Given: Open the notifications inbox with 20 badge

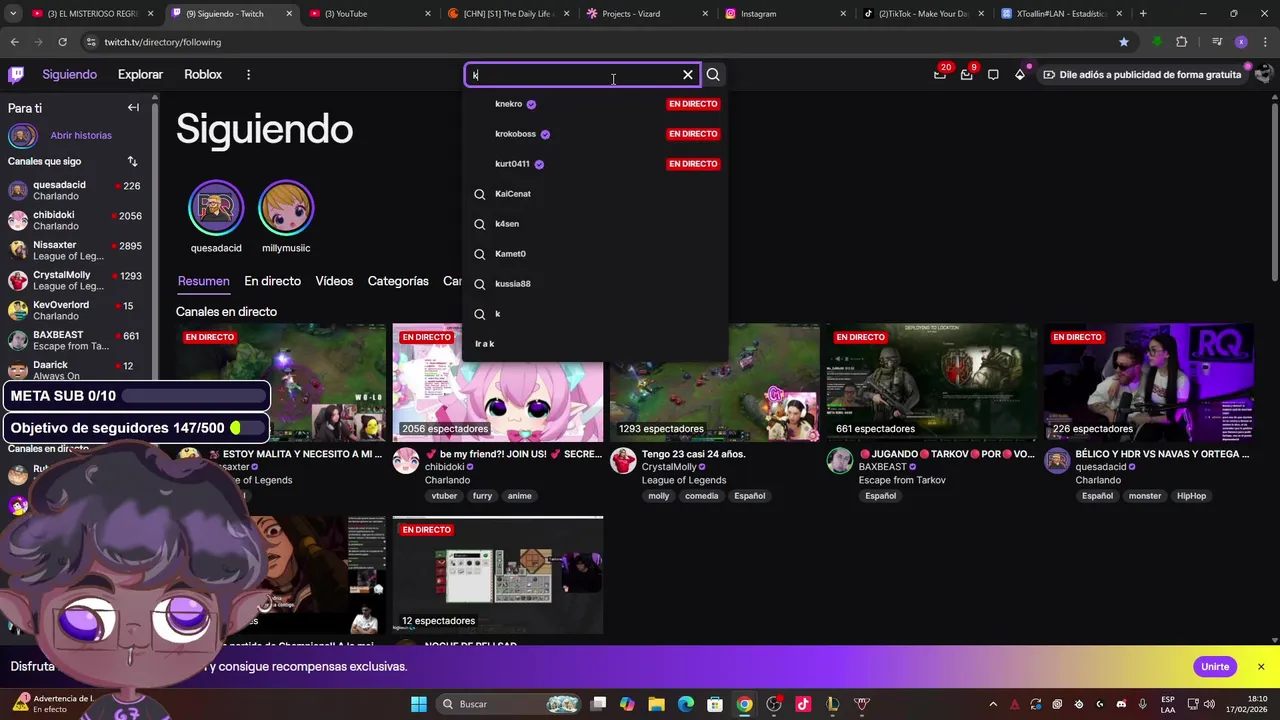Looking at the screenshot, I should [x=940, y=74].
